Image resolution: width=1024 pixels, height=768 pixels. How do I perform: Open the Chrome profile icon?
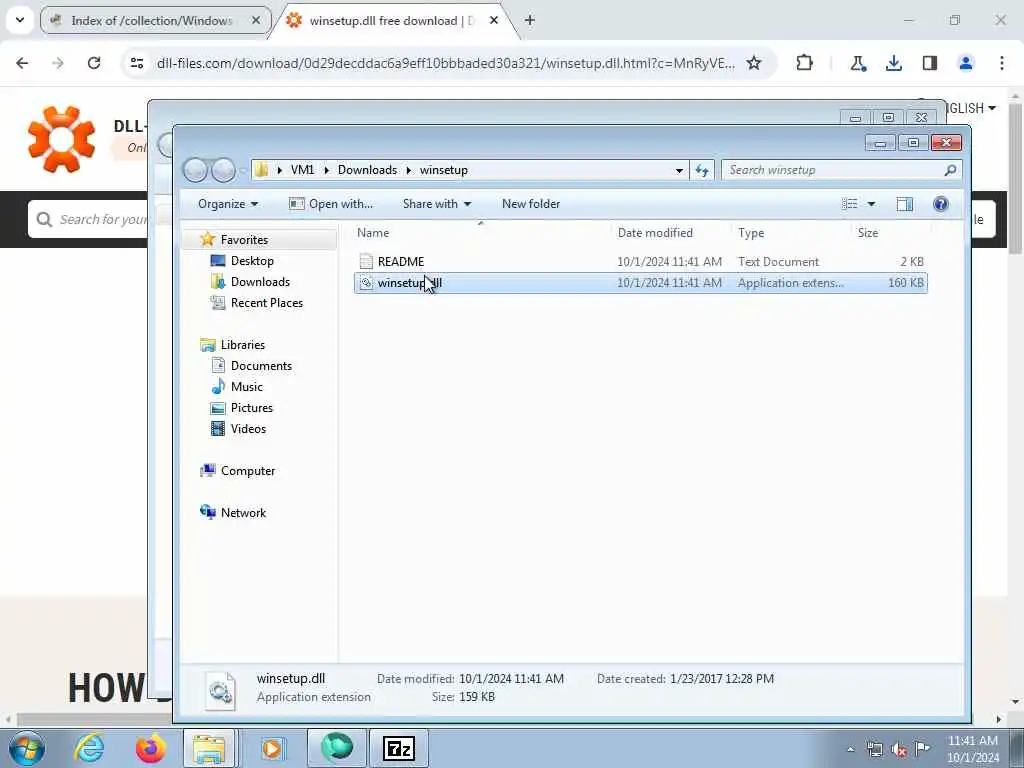click(x=966, y=63)
